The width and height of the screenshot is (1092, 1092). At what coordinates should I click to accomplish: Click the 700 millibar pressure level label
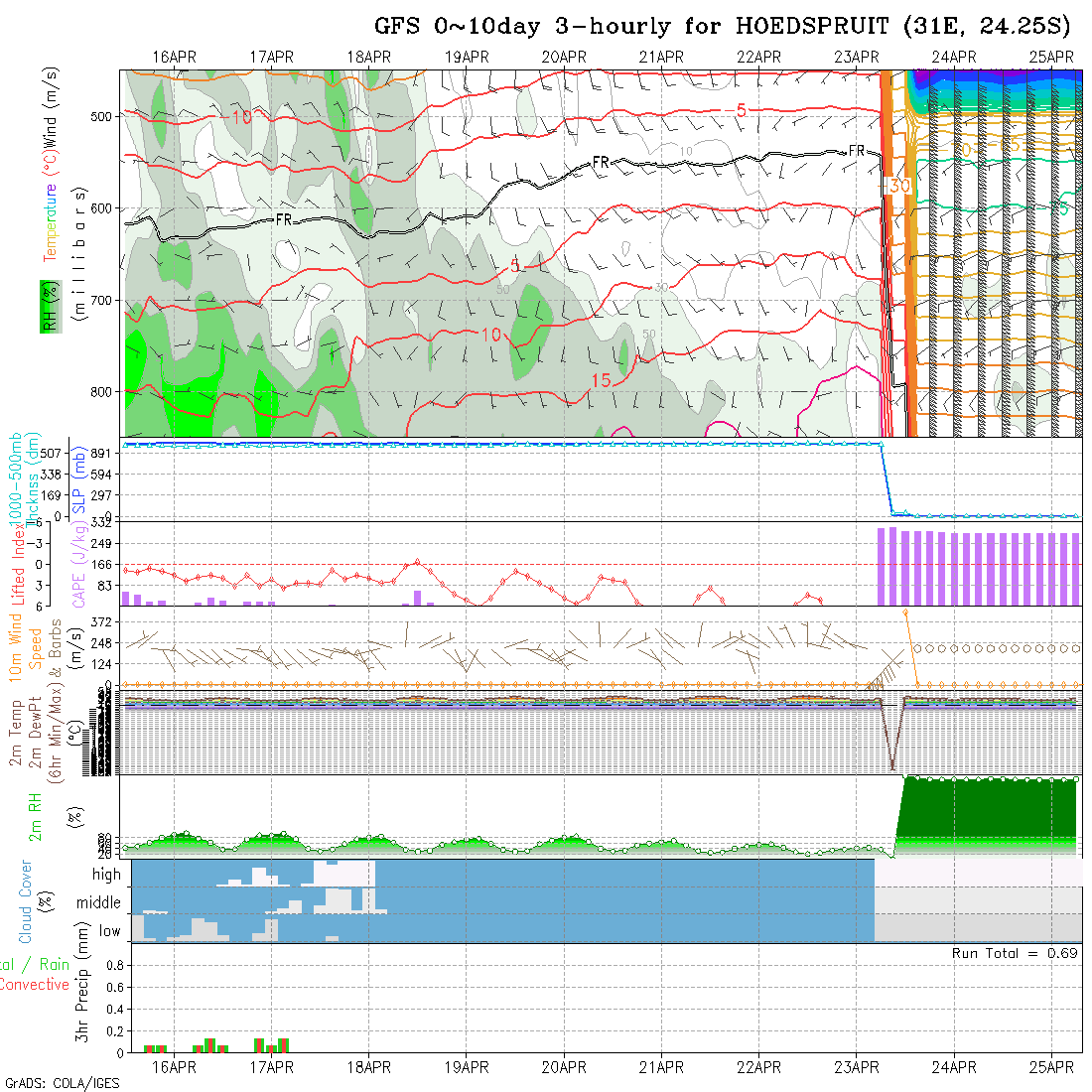point(101,300)
